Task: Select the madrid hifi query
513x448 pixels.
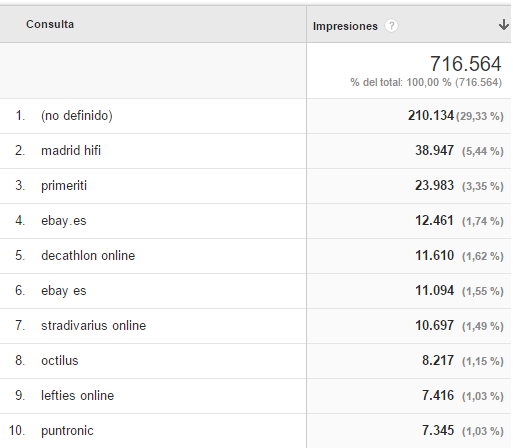Action: pos(71,151)
